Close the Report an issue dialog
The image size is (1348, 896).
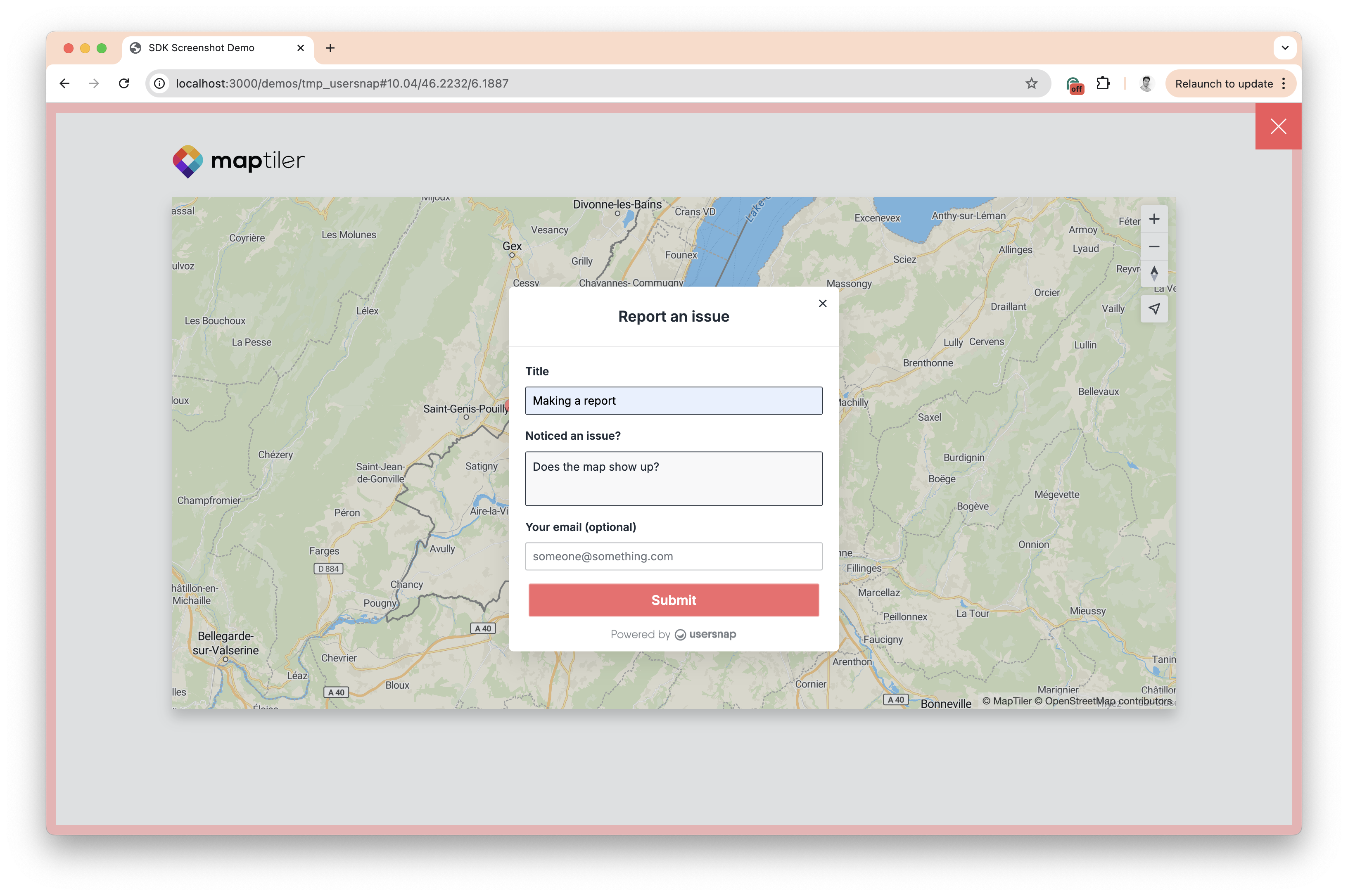coord(822,303)
